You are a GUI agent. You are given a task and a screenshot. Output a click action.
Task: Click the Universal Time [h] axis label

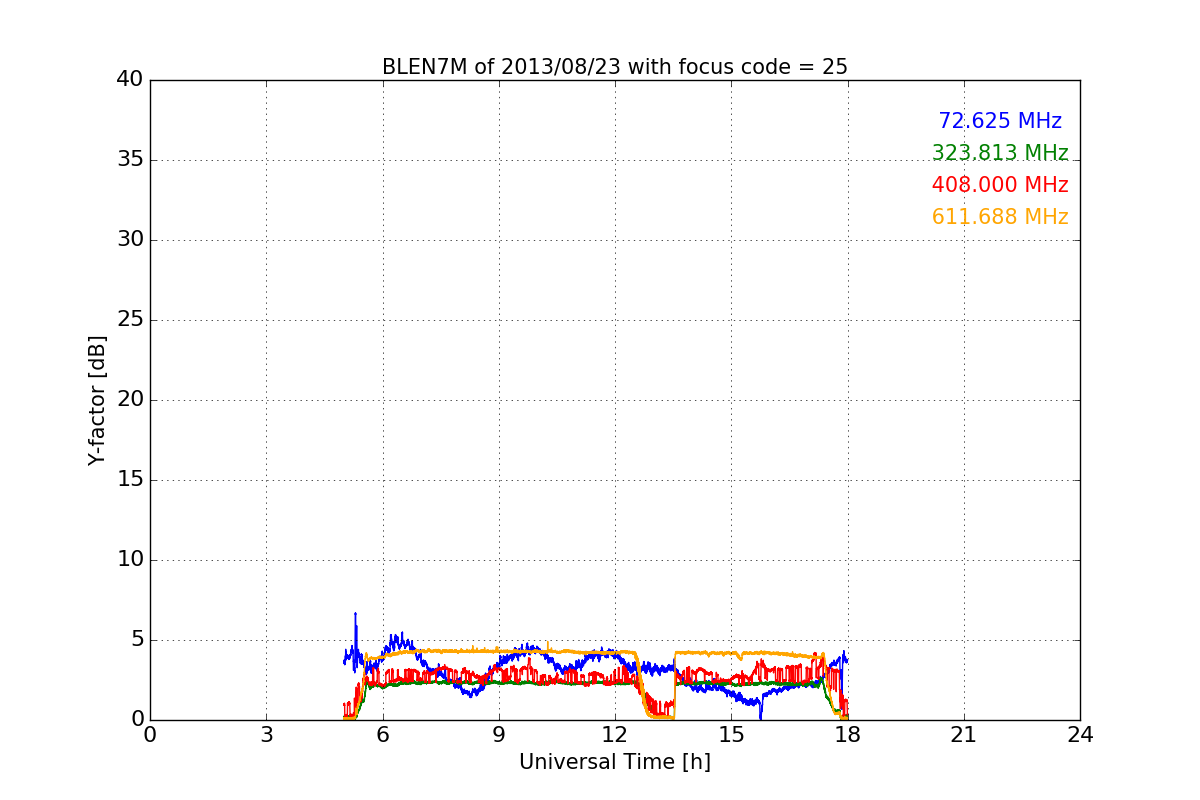[x=615, y=762]
